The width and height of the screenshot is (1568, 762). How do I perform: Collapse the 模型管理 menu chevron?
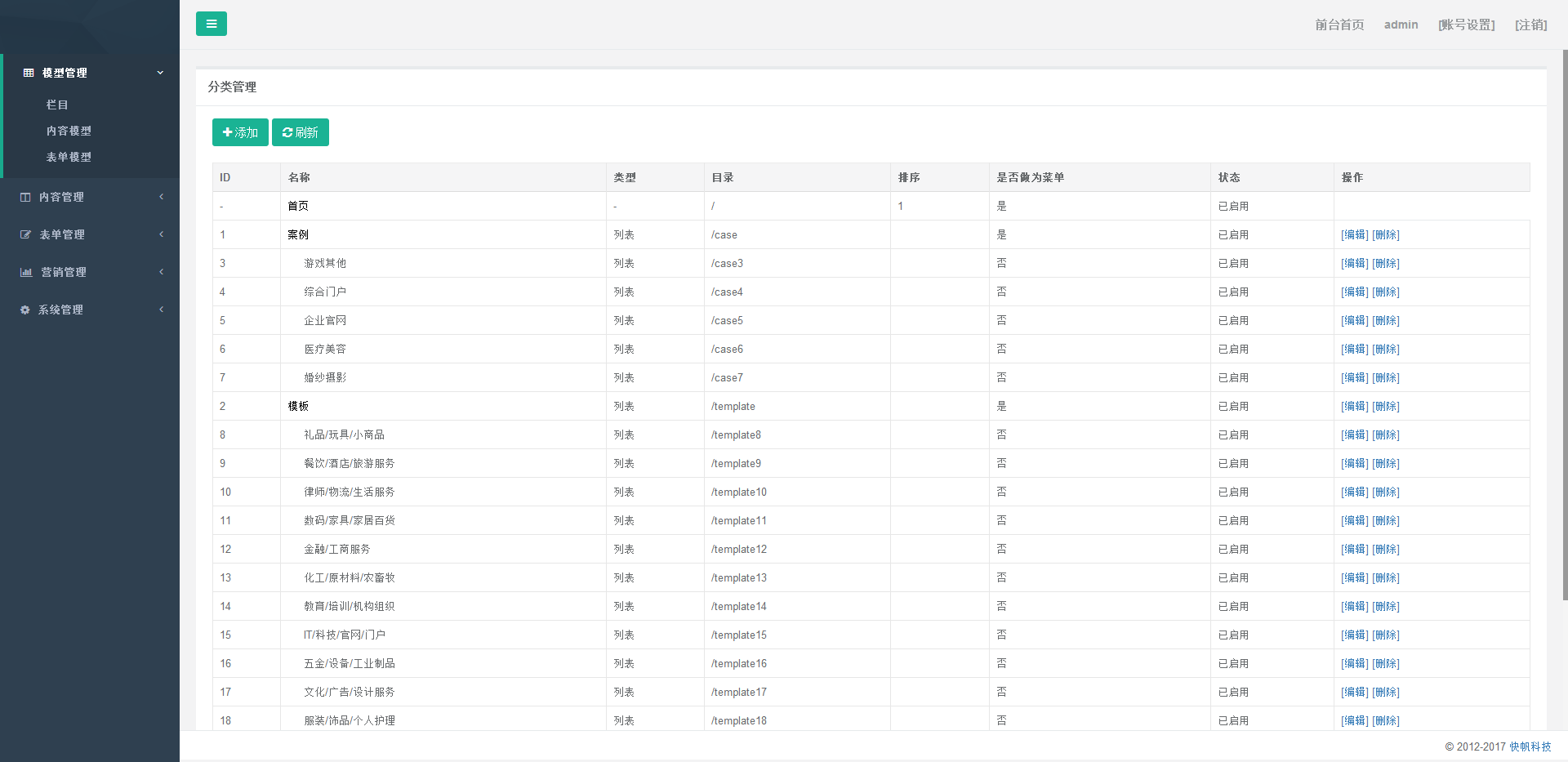coord(160,73)
